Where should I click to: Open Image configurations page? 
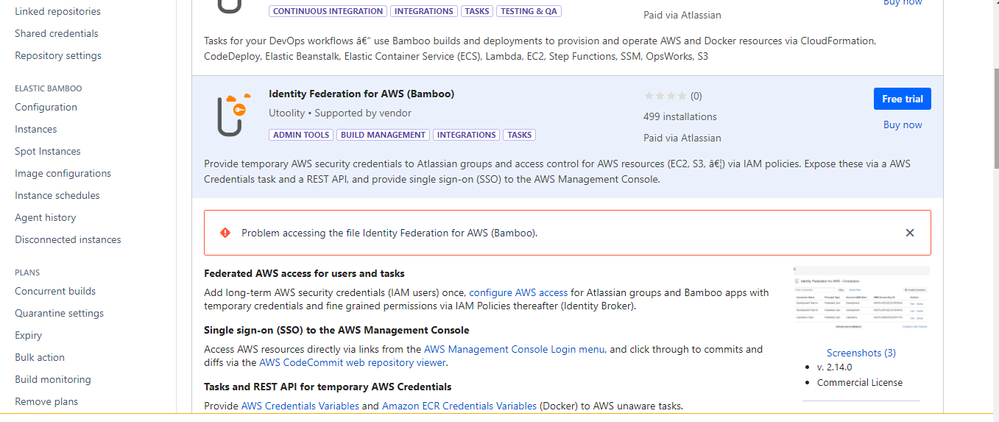62,173
